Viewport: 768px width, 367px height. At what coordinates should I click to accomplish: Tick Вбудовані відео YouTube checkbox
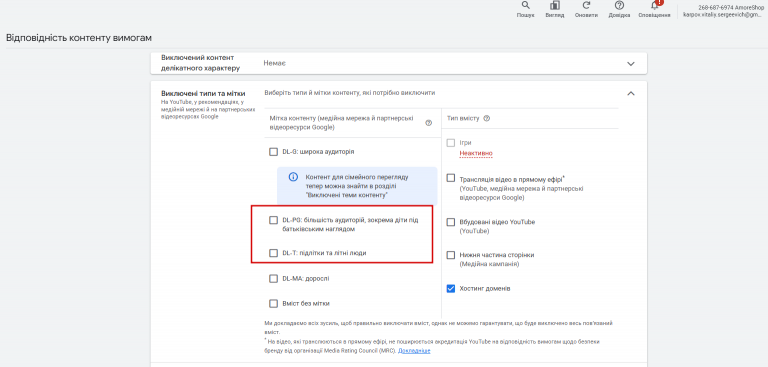click(x=451, y=222)
